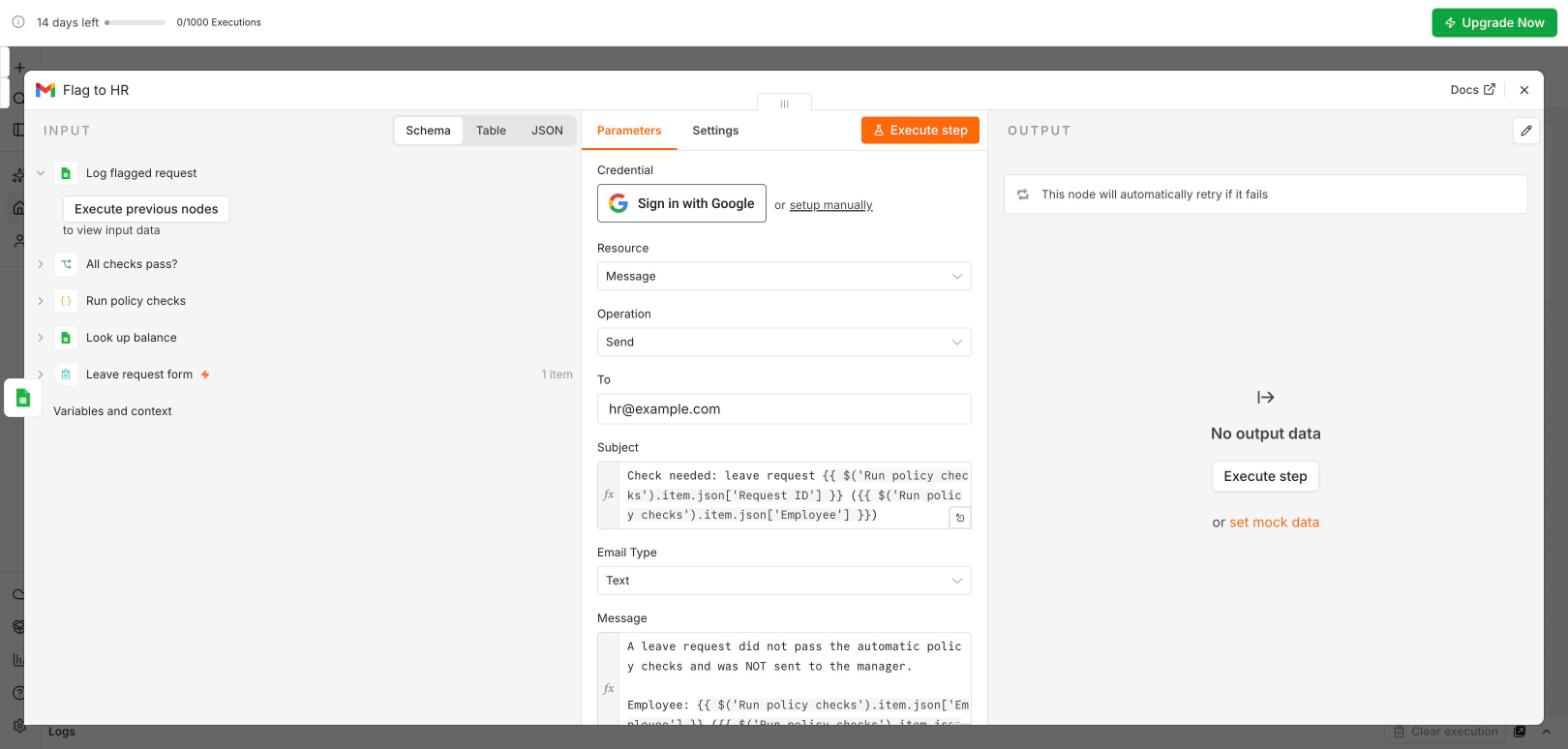
Task: Collapse the Log flagged request node
Action: pyautogui.click(x=41, y=173)
